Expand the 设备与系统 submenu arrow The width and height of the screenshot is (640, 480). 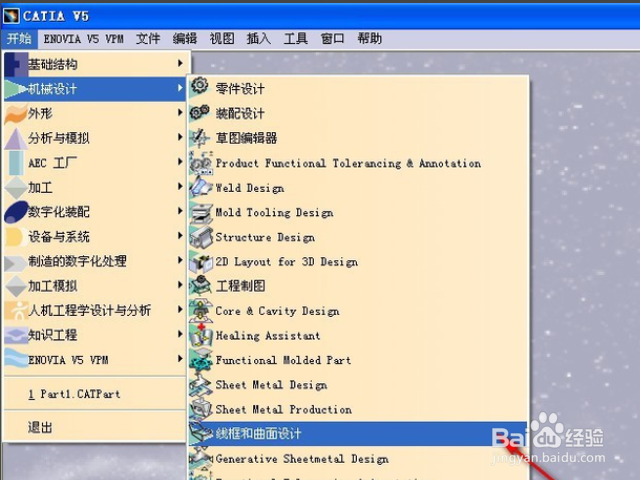click(180, 236)
